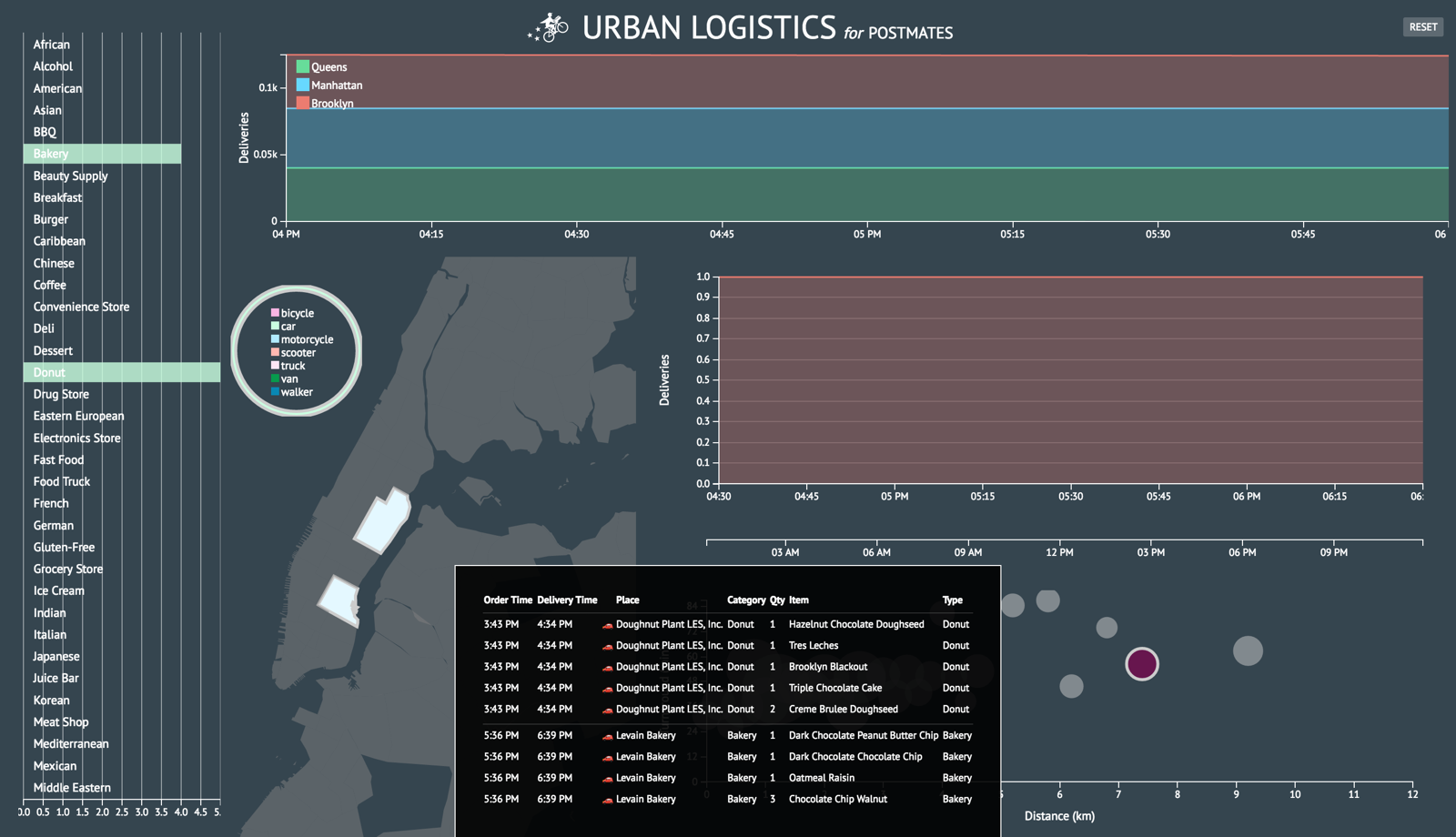Select the Eastern European category
The image size is (1456, 837).
click(78, 416)
